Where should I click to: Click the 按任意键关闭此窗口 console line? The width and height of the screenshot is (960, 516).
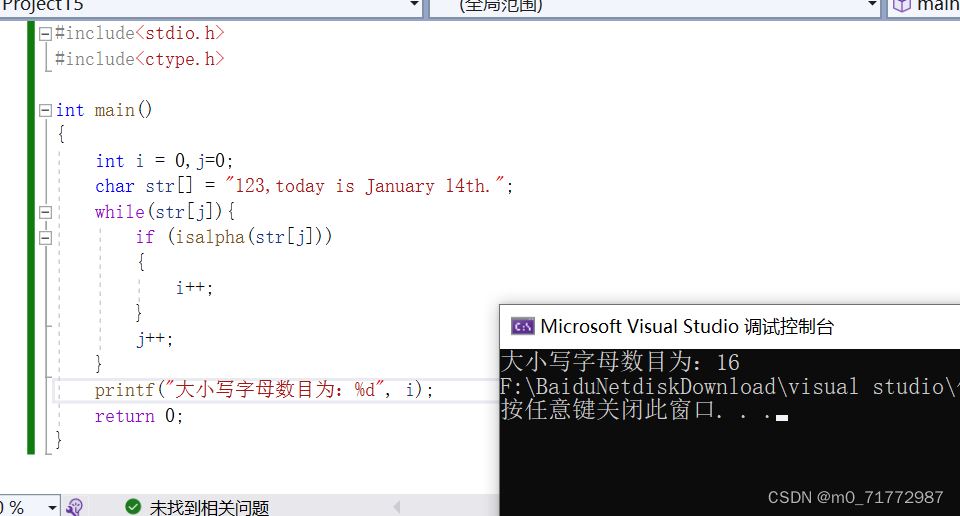click(x=637, y=410)
